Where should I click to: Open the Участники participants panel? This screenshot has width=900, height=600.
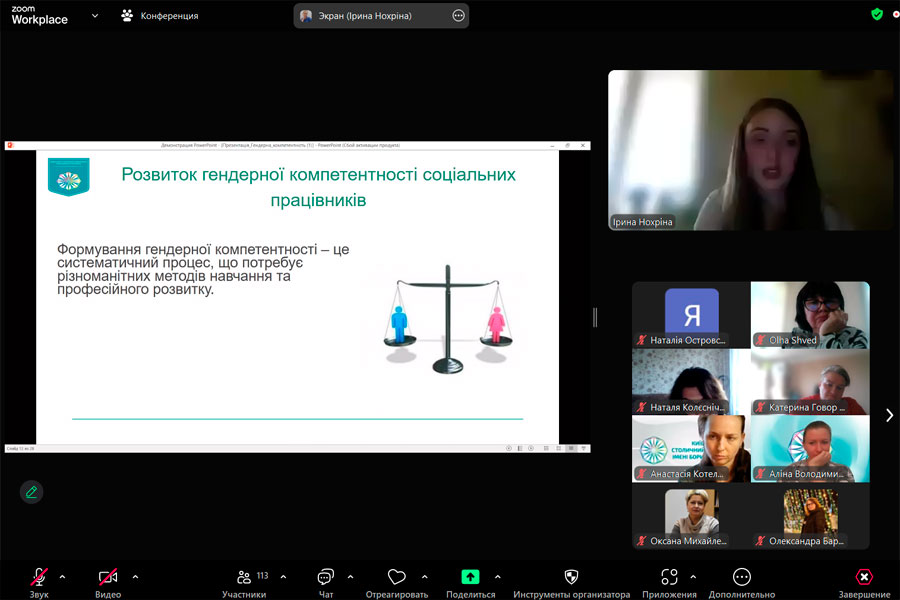244,576
